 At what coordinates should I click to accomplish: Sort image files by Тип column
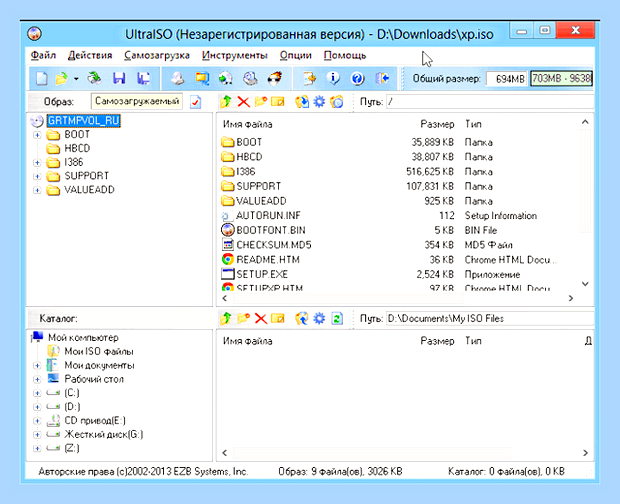click(473, 125)
